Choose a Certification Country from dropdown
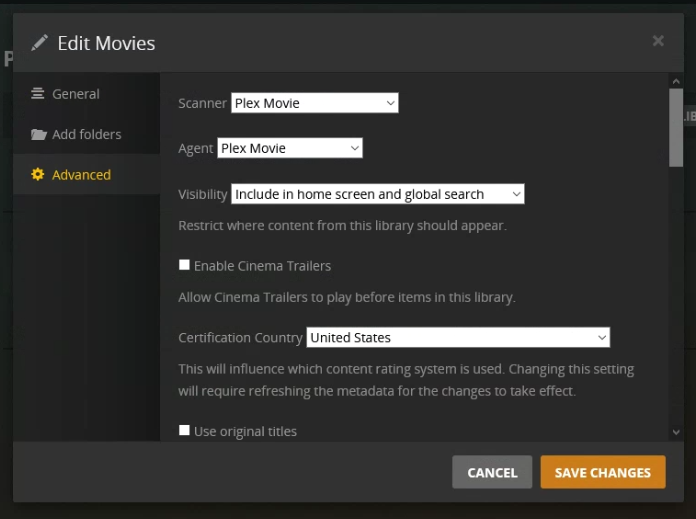The width and height of the screenshot is (696, 519). (x=458, y=337)
